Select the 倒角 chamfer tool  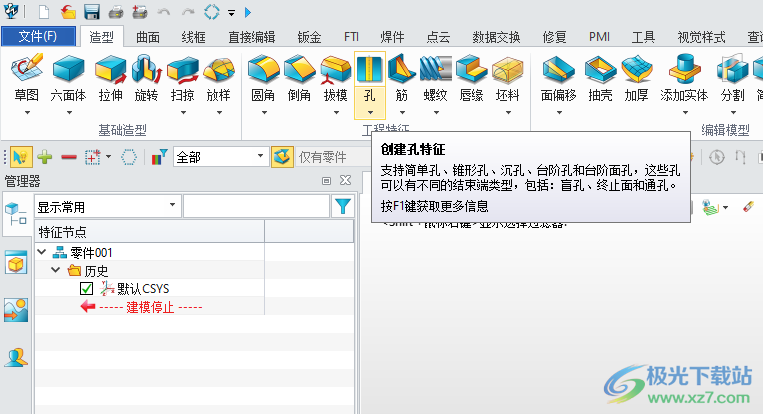tap(299, 78)
